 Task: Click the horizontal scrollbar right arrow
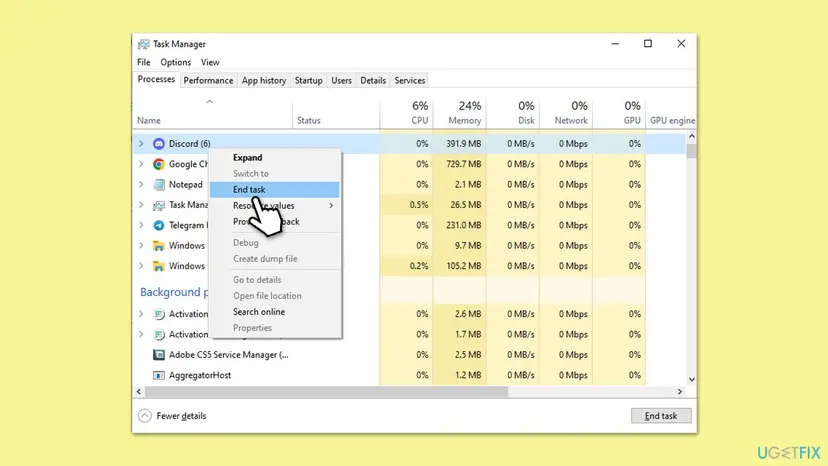point(680,392)
